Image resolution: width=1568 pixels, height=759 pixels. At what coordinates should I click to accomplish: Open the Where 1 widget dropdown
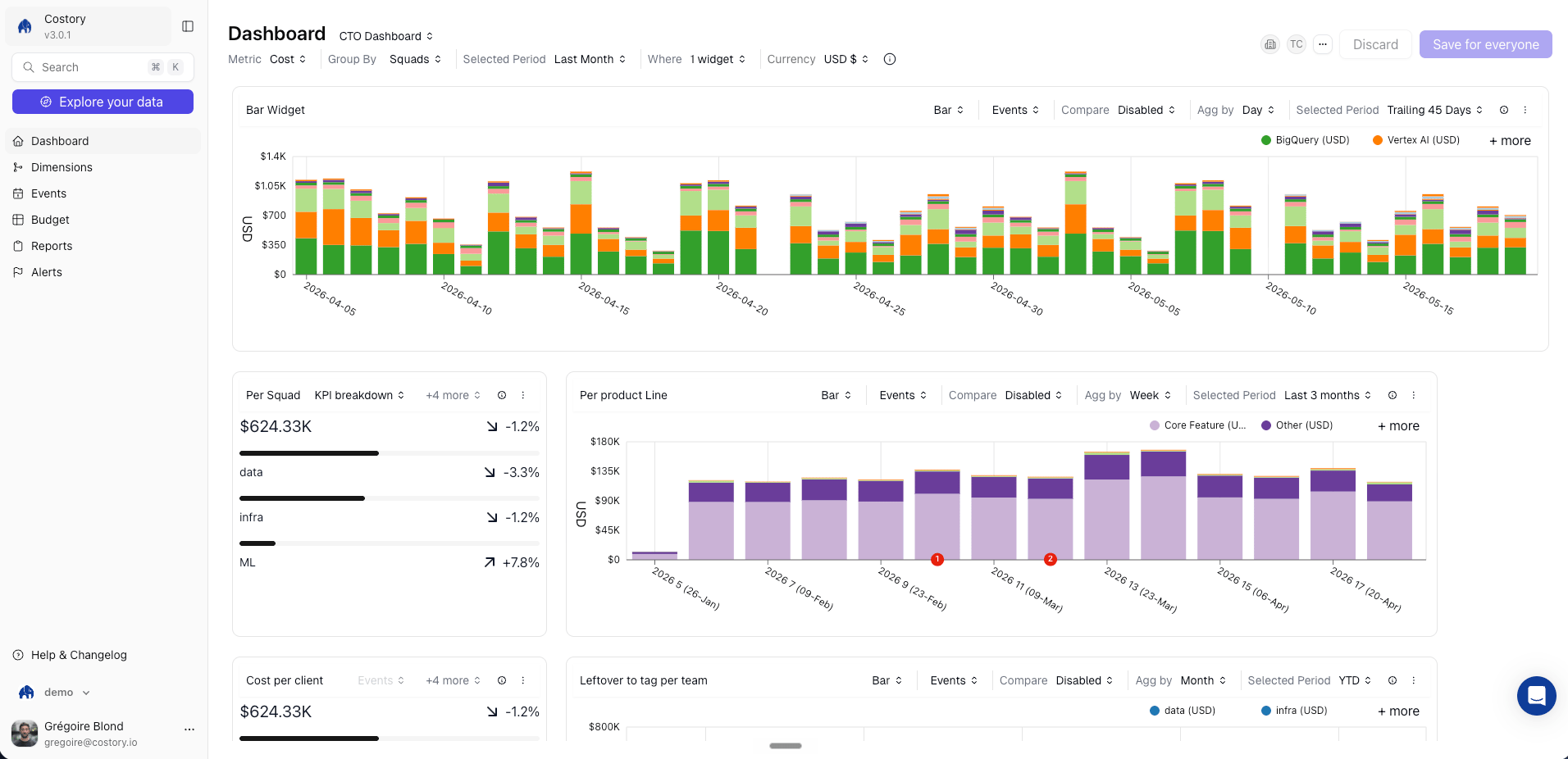point(718,59)
